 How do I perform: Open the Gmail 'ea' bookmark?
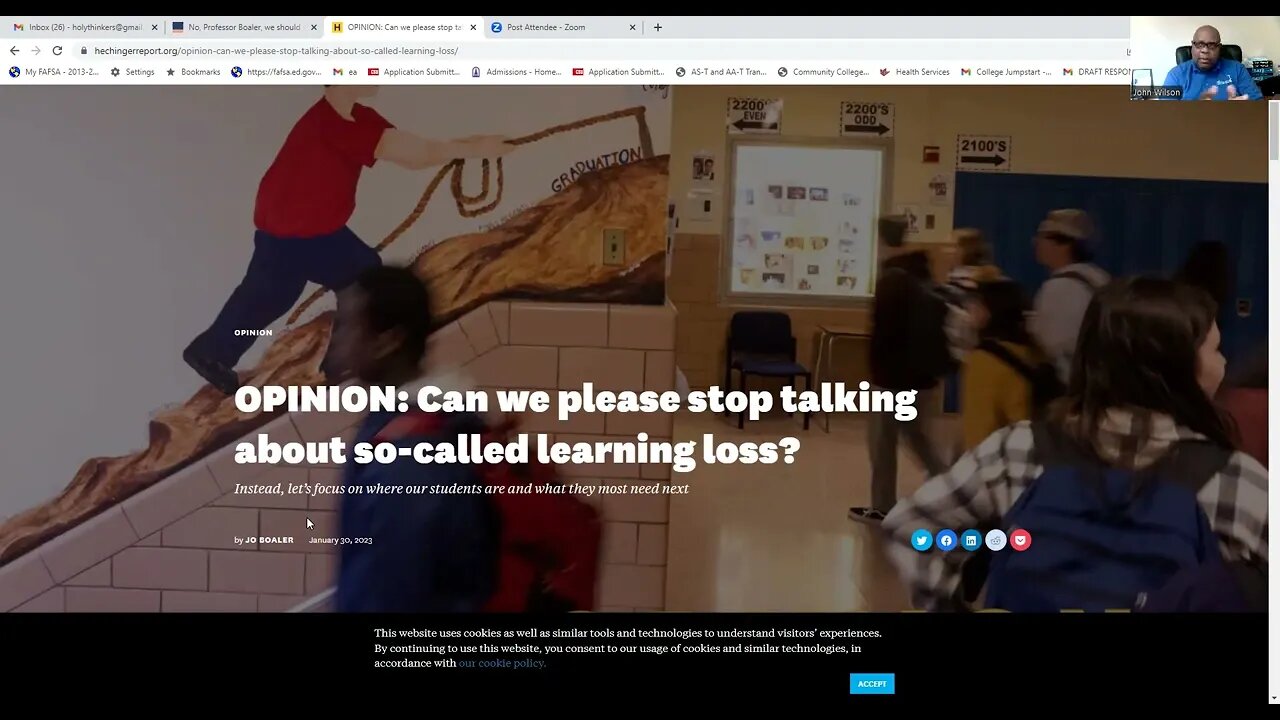point(345,72)
